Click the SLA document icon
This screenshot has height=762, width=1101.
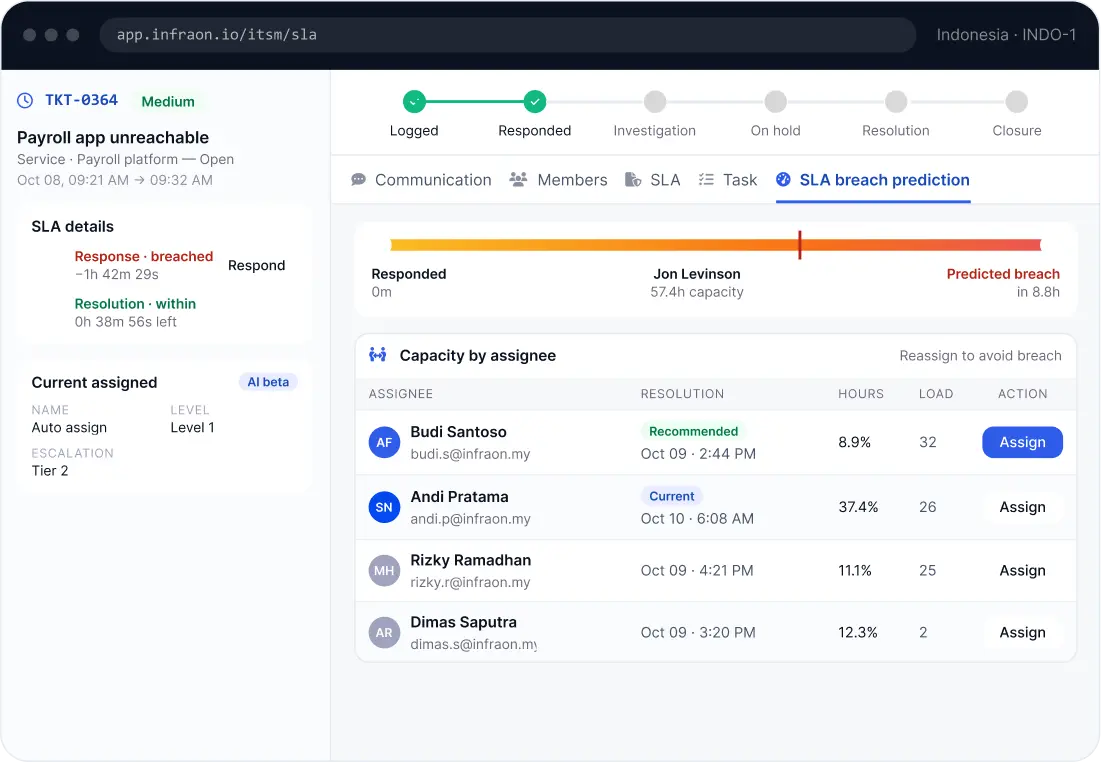tap(633, 180)
